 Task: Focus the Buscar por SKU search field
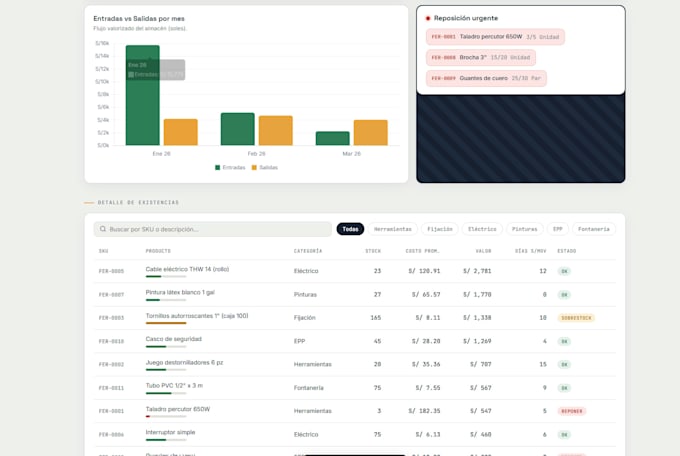(x=212, y=229)
